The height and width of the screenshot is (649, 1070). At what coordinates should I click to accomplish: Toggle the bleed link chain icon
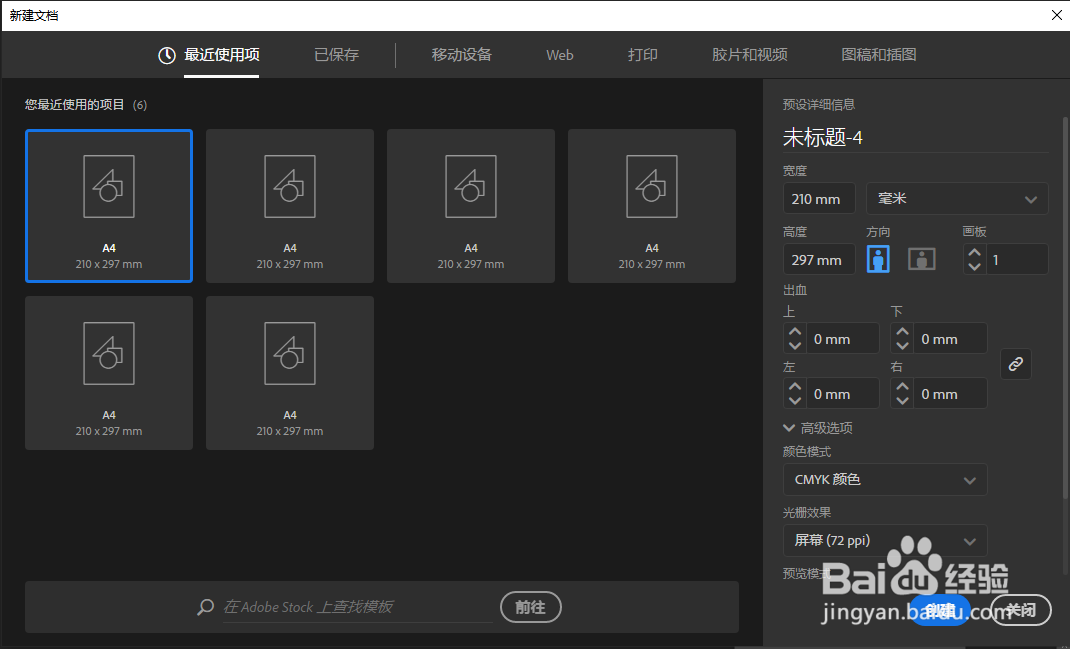[1015, 364]
